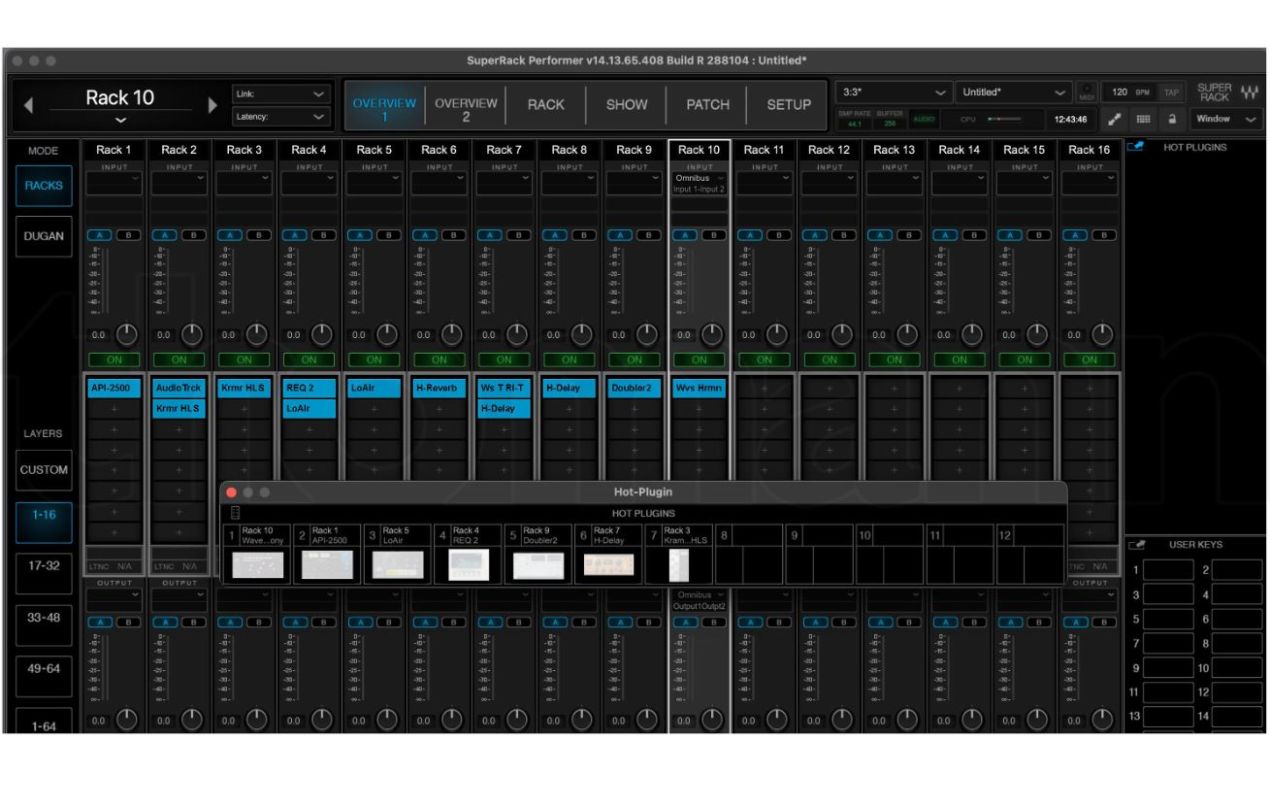The height and width of the screenshot is (785, 1270).
Task: Open the Link dropdown
Action: (x=281, y=93)
